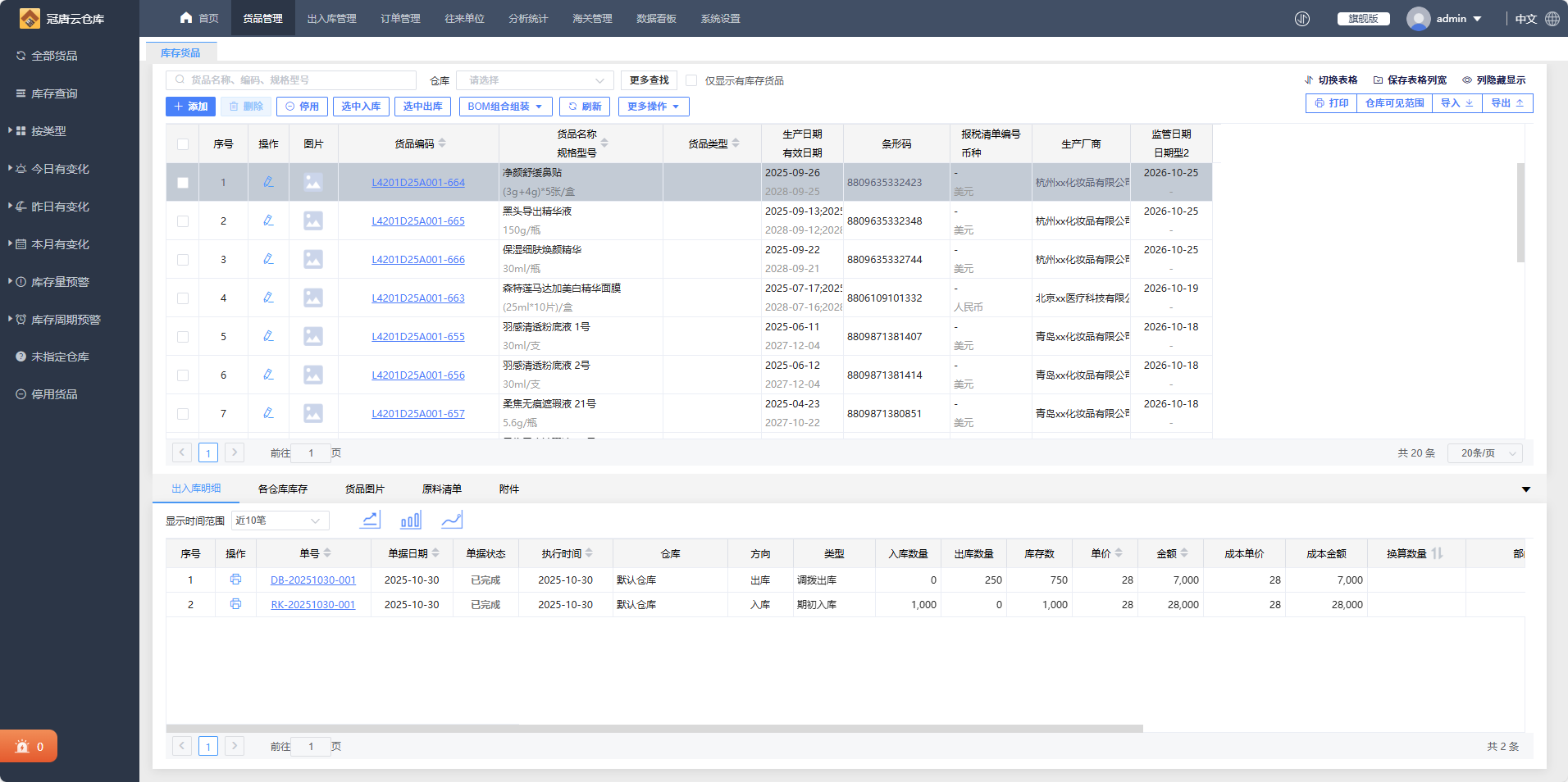This screenshot has width=1568, height=782.
Task: Click the blue 添加 button
Action: pyautogui.click(x=190, y=107)
